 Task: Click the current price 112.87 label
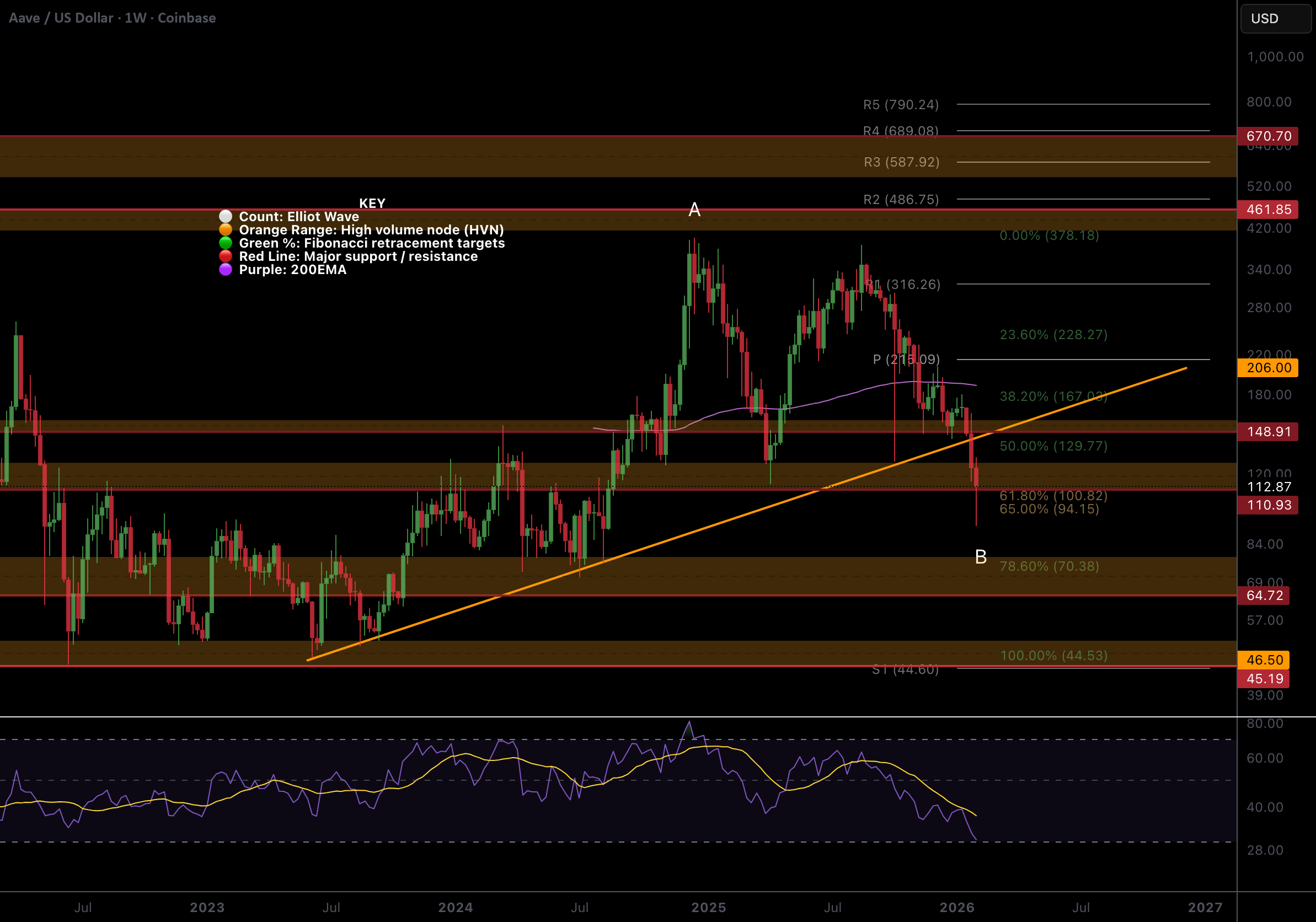coord(1269,487)
